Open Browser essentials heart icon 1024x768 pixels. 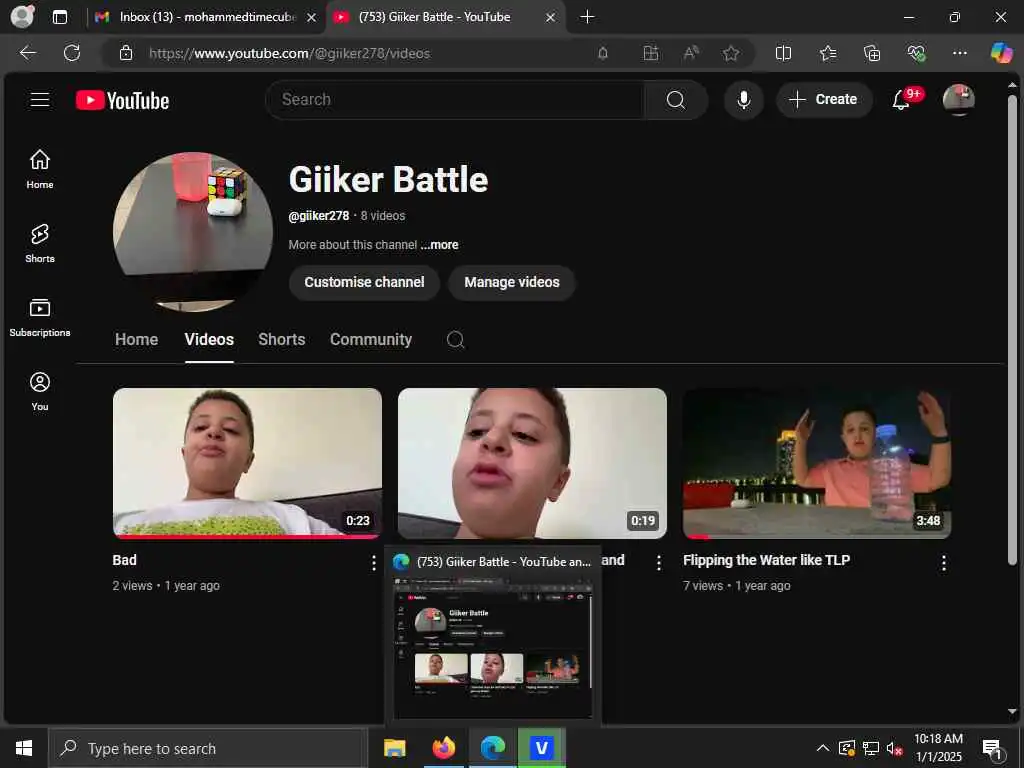[916, 53]
